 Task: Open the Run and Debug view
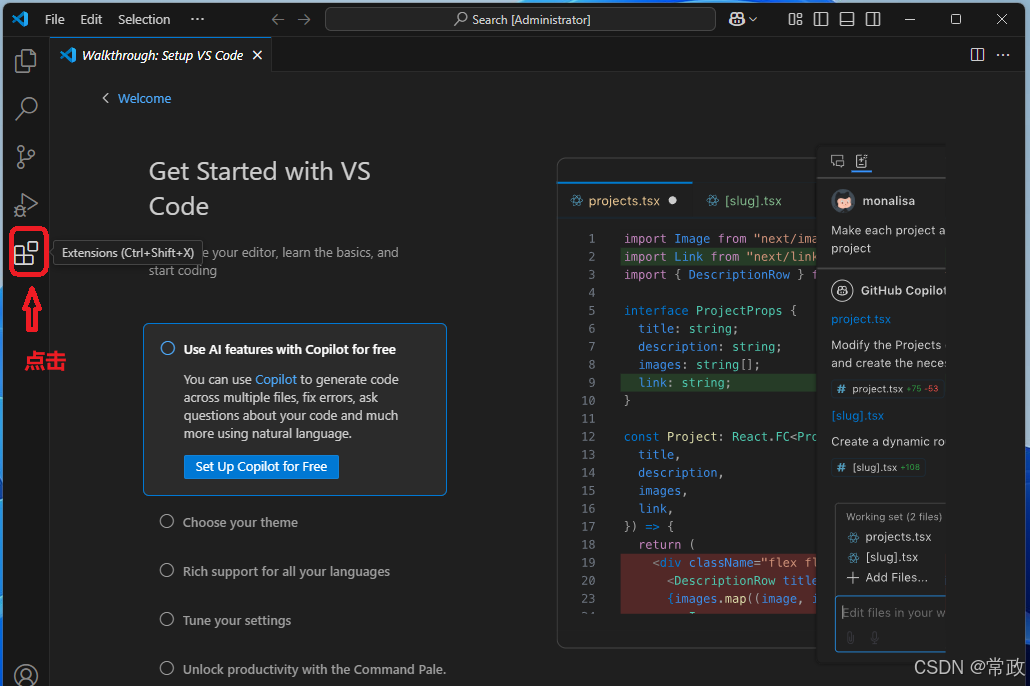[26, 205]
